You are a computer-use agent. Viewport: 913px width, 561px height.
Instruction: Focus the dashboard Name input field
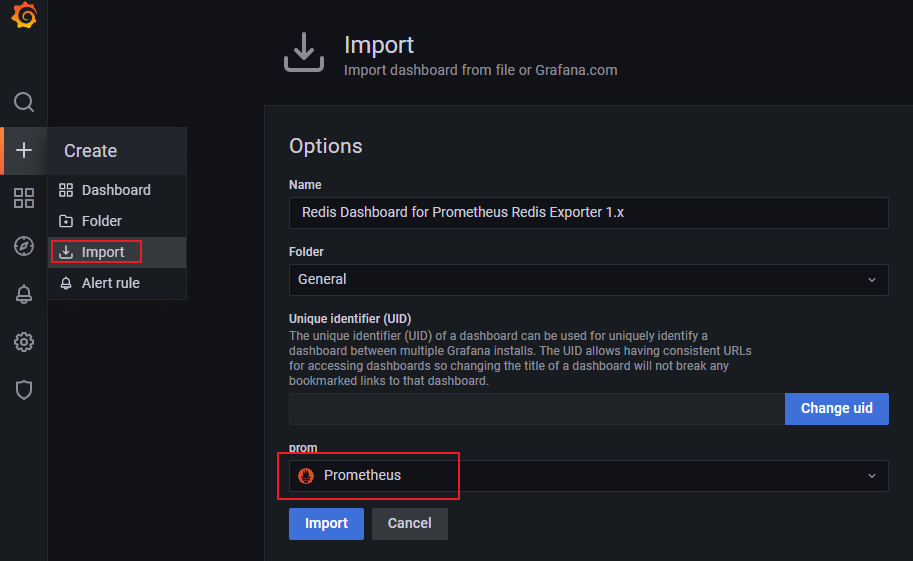pyautogui.click(x=589, y=213)
